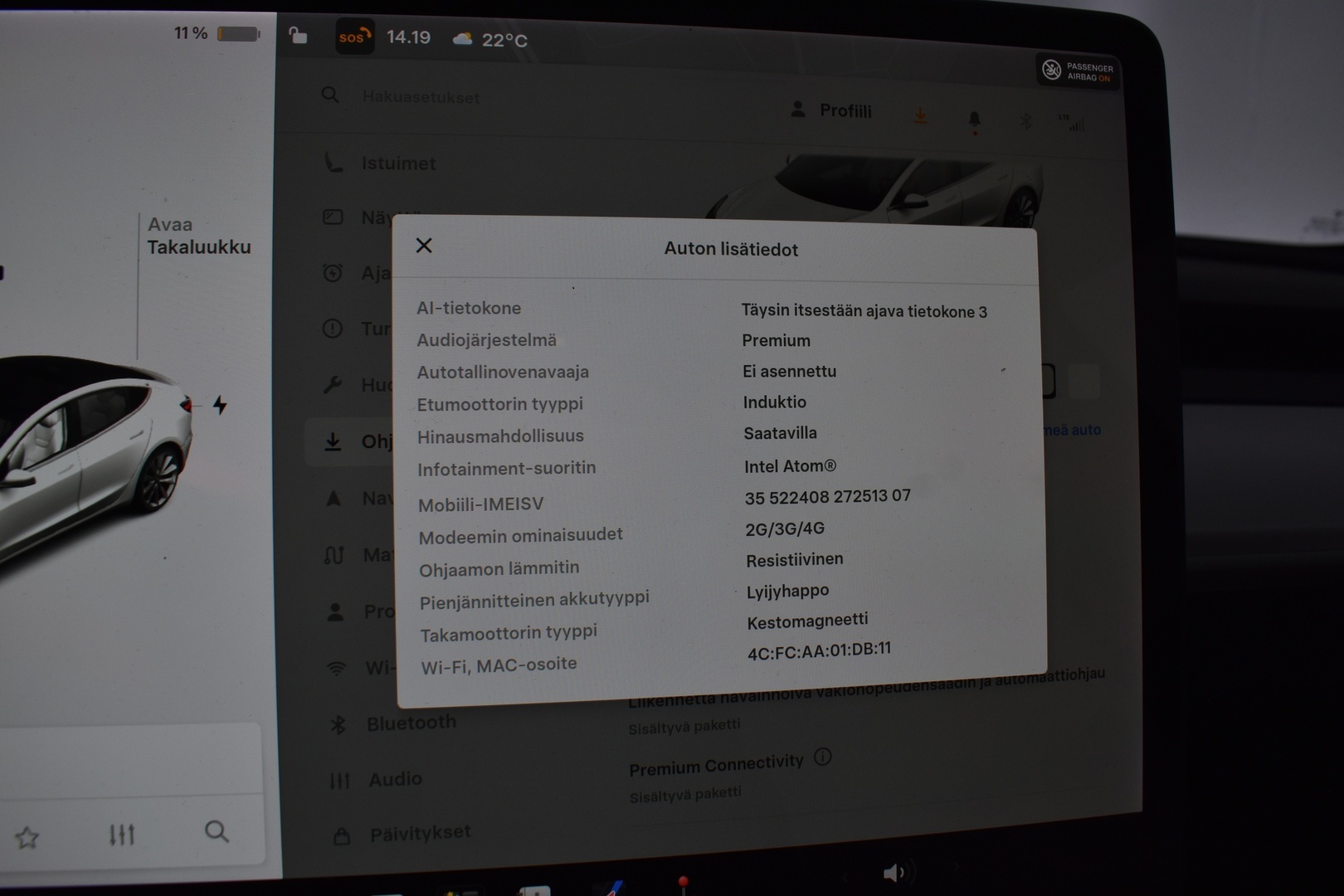Tap the 'Modeemin ominaisuudet' row label
1344x896 pixels.
point(520,536)
